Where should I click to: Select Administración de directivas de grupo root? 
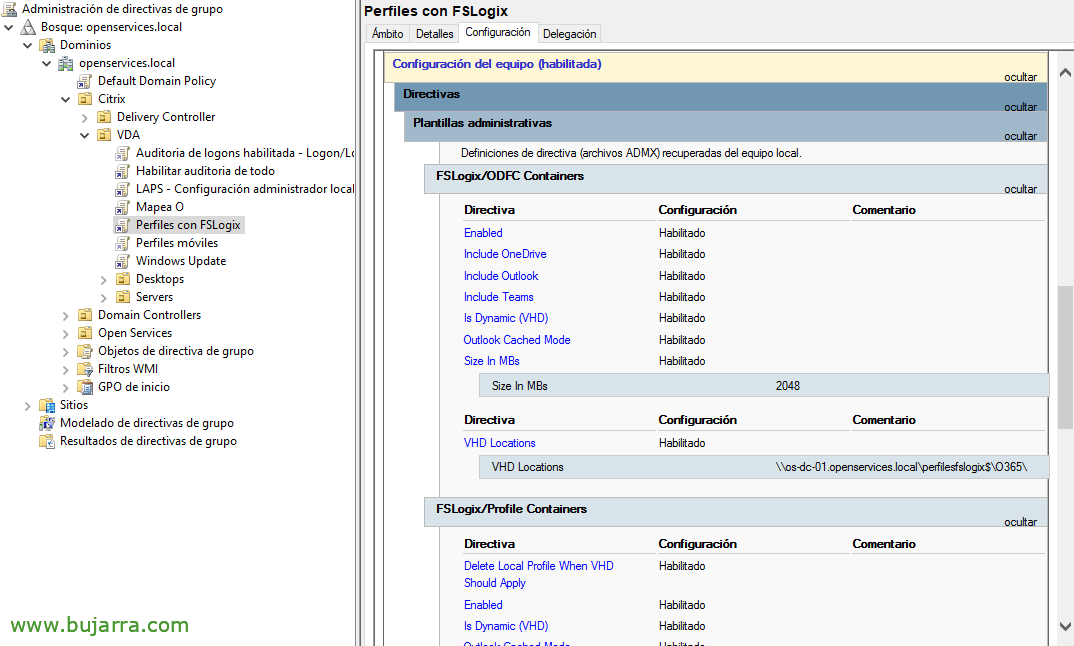click(122, 9)
